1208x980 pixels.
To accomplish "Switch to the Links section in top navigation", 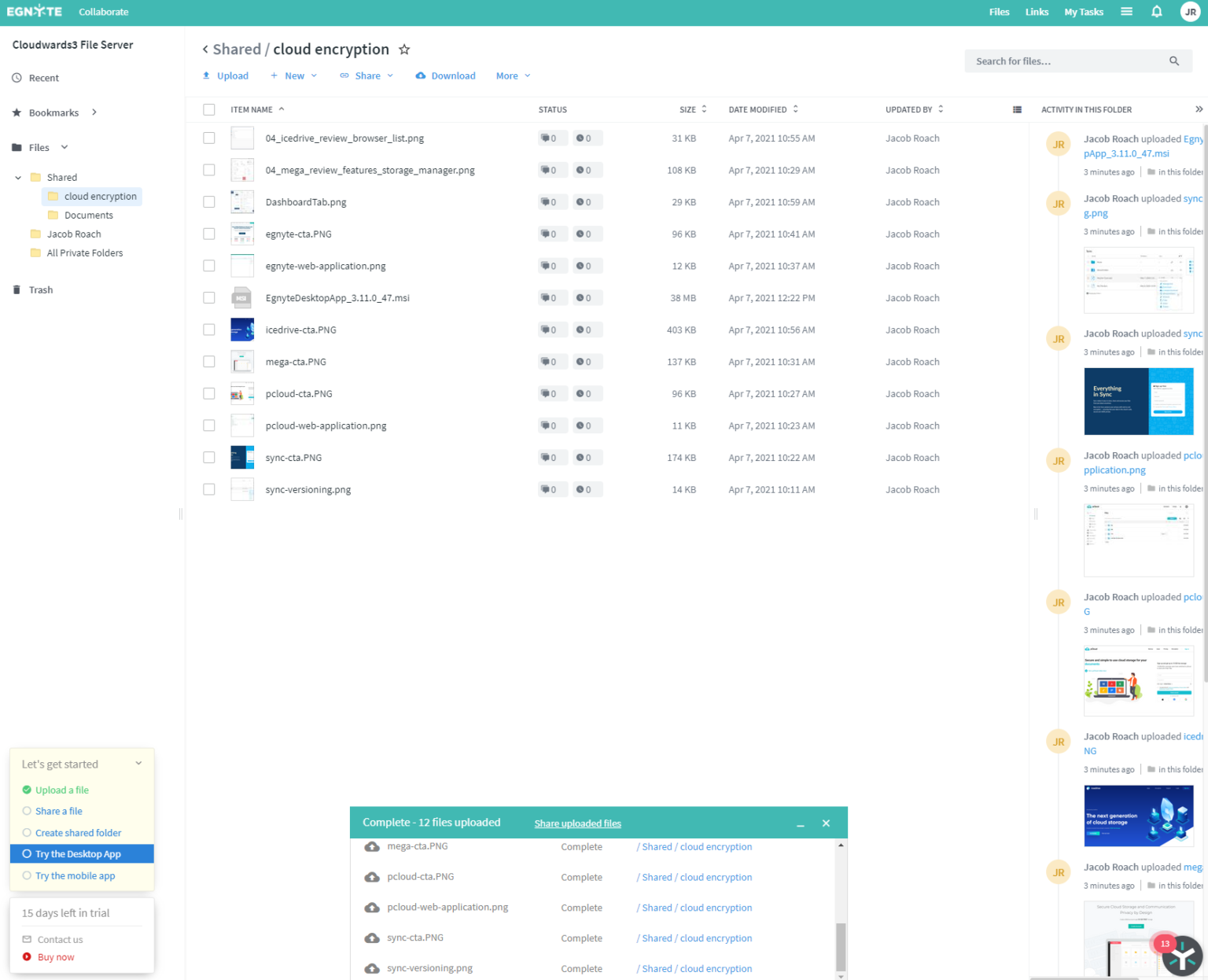I will (x=1037, y=12).
